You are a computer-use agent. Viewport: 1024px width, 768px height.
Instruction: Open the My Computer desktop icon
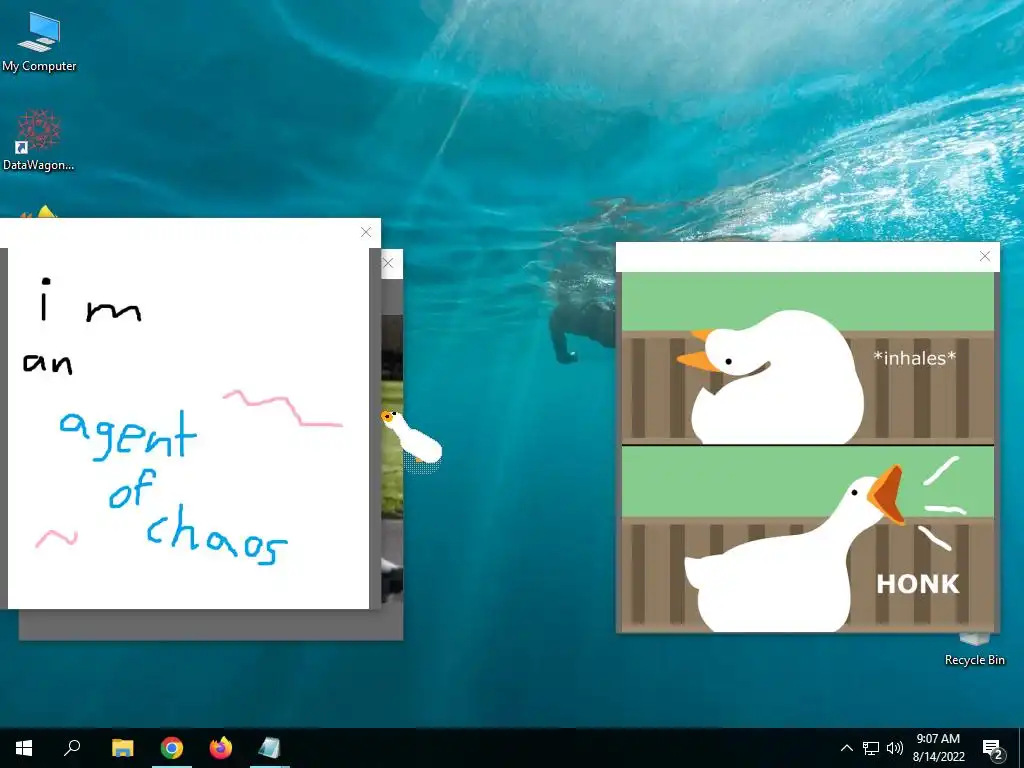click(39, 40)
